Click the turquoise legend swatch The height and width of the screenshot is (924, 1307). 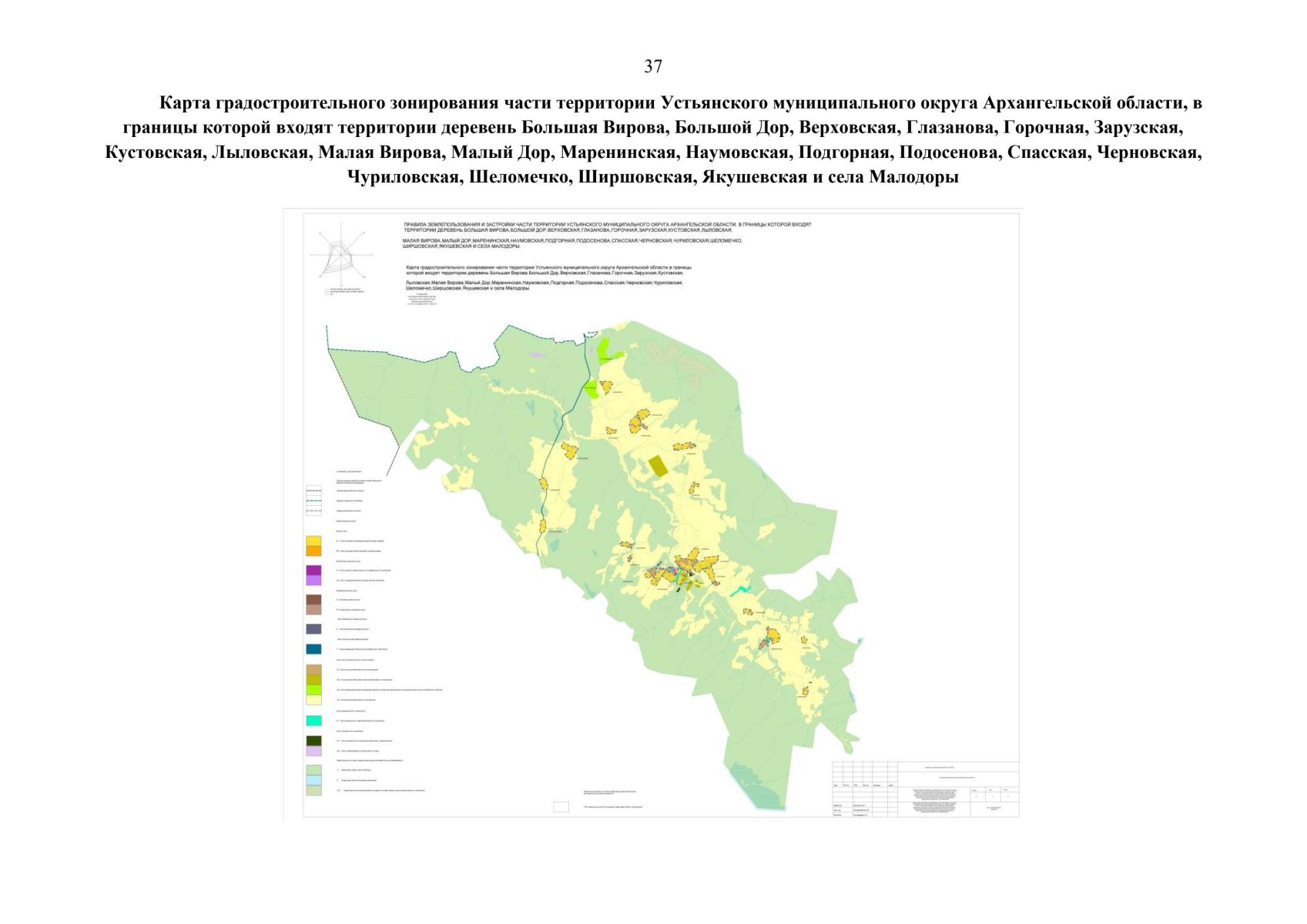click(x=313, y=721)
